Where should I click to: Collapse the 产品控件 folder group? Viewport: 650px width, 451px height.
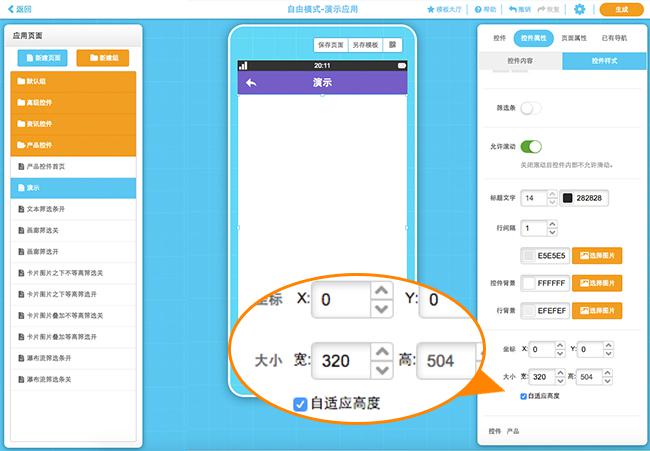point(76,146)
